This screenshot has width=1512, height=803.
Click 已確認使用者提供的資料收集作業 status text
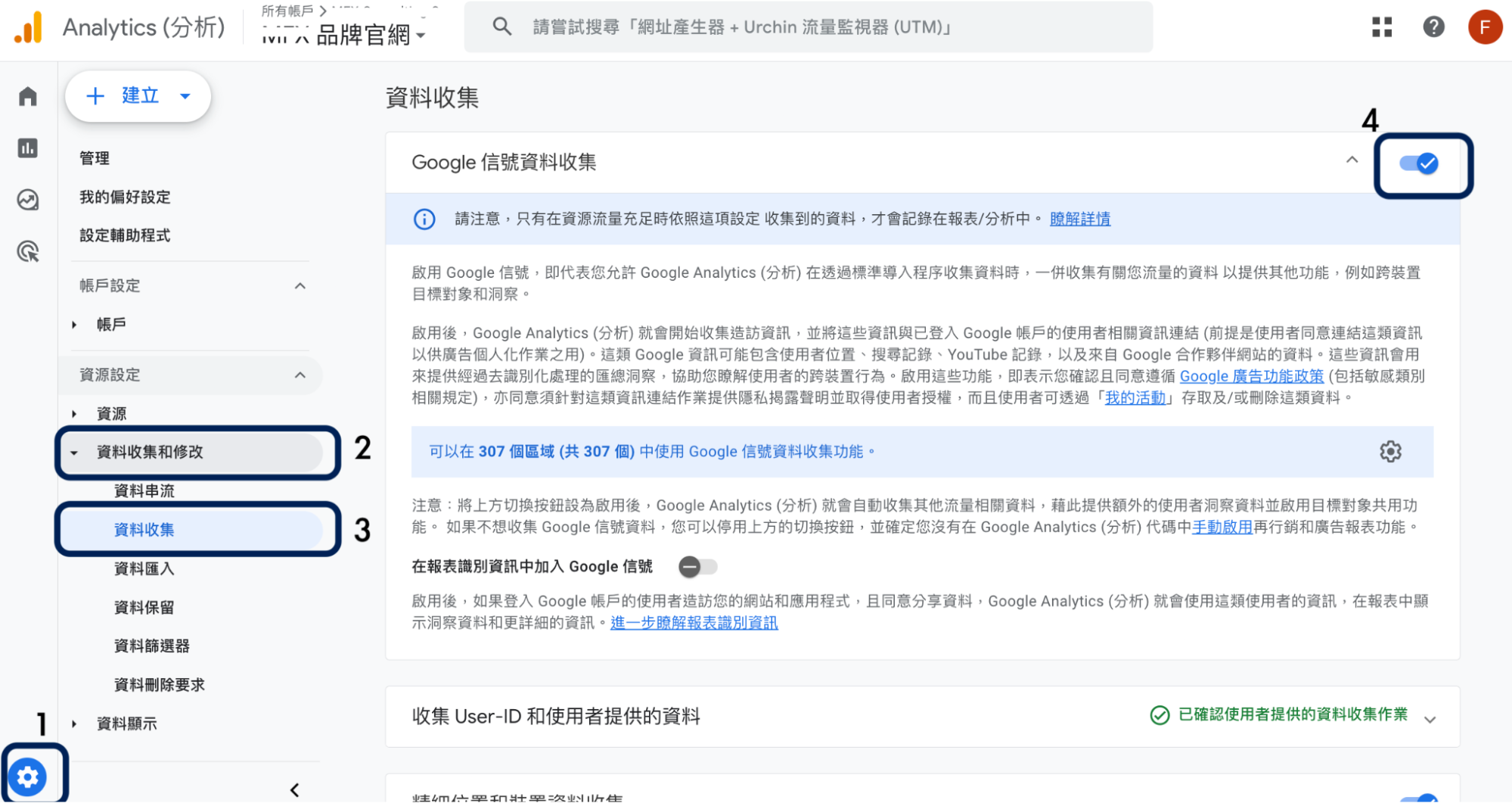pos(1293,714)
